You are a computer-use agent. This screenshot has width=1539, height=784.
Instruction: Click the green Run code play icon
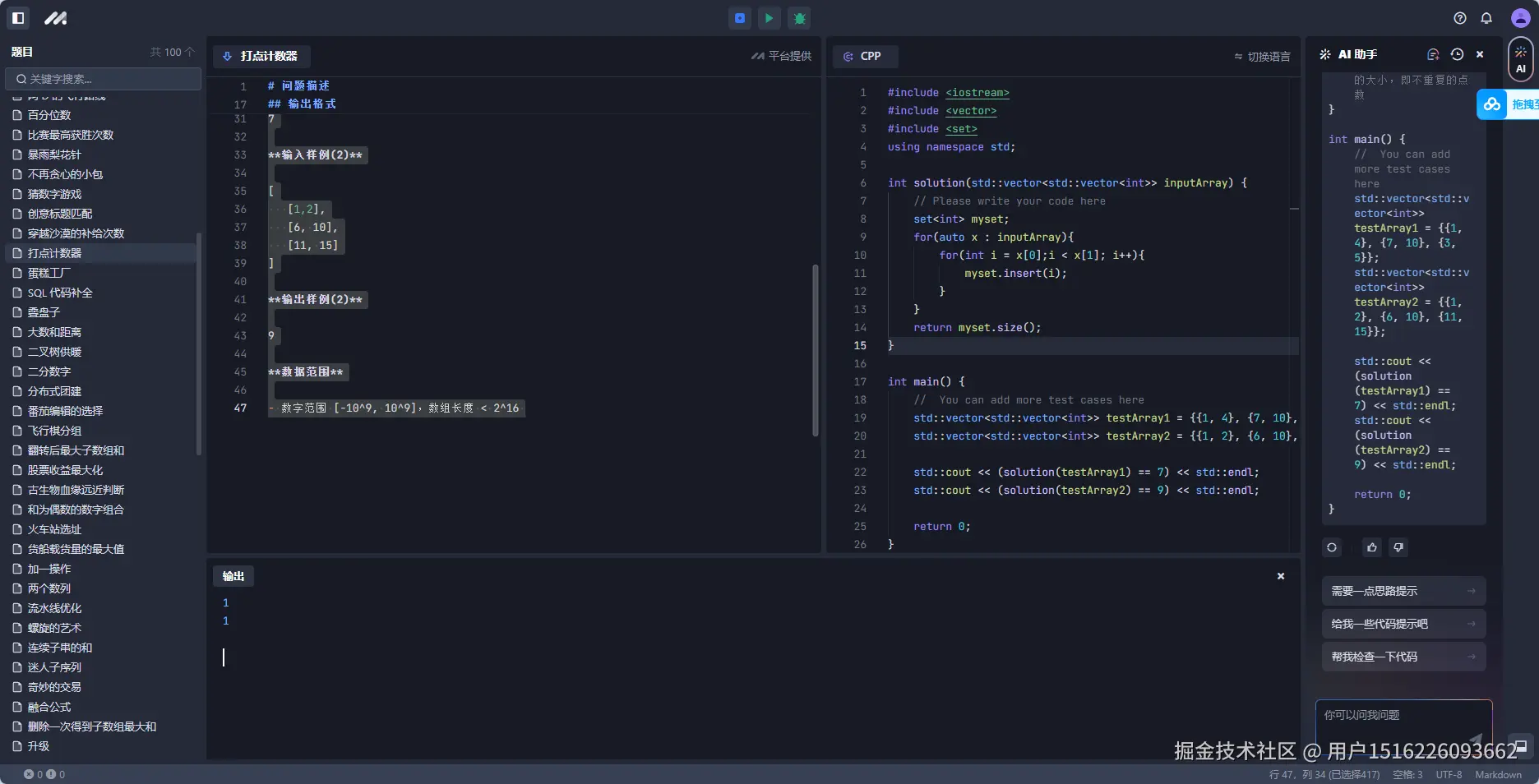pyautogui.click(x=769, y=18)
